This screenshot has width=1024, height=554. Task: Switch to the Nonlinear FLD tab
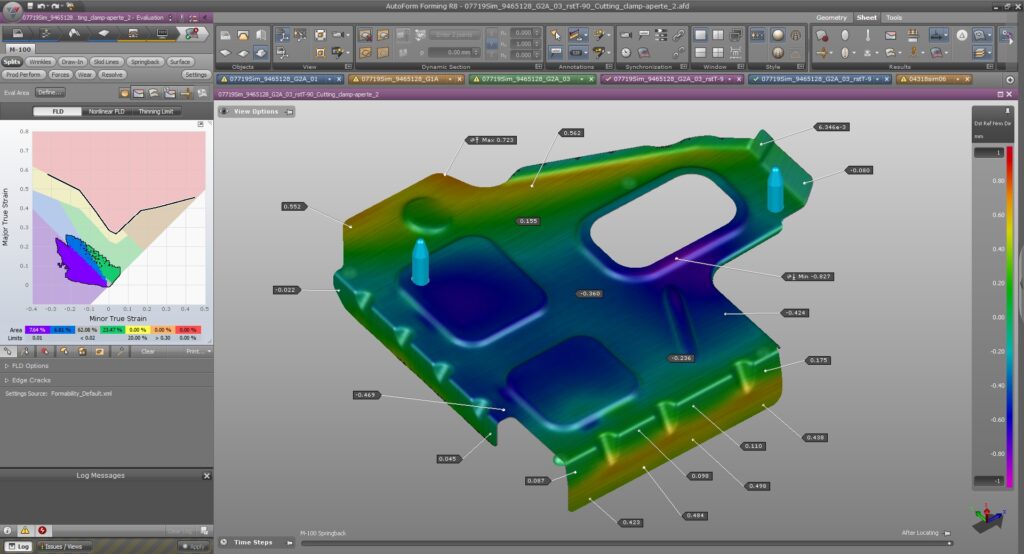106,112
